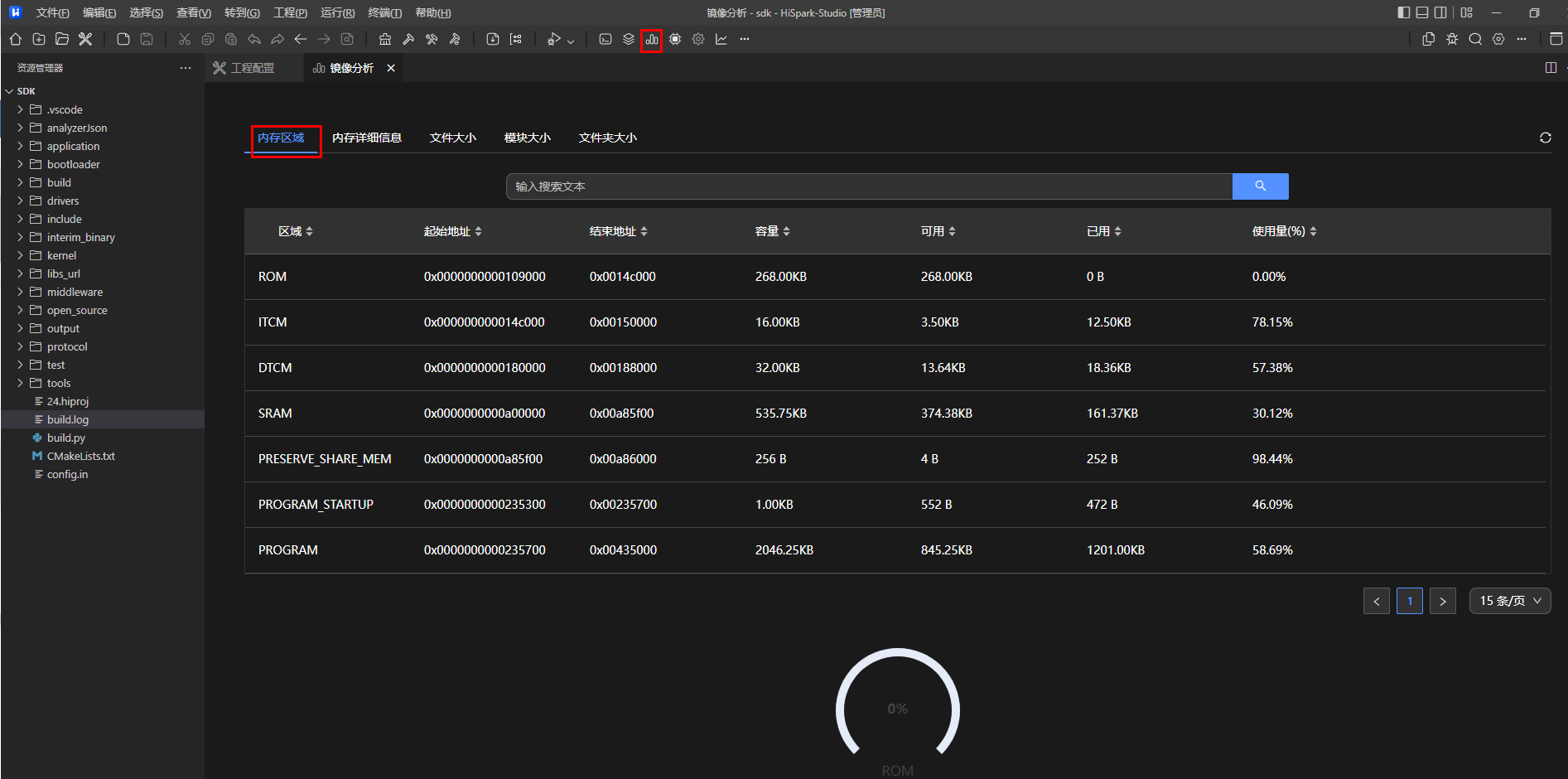Open the 资源管理器 more actions menu
The image size is (1568, 779).
click(x=186, y=68)
